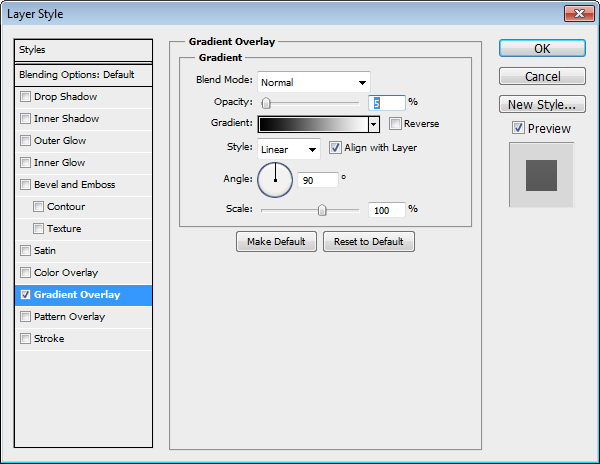
Task: Disable the Preview checkbox
Action: point(518,128)
